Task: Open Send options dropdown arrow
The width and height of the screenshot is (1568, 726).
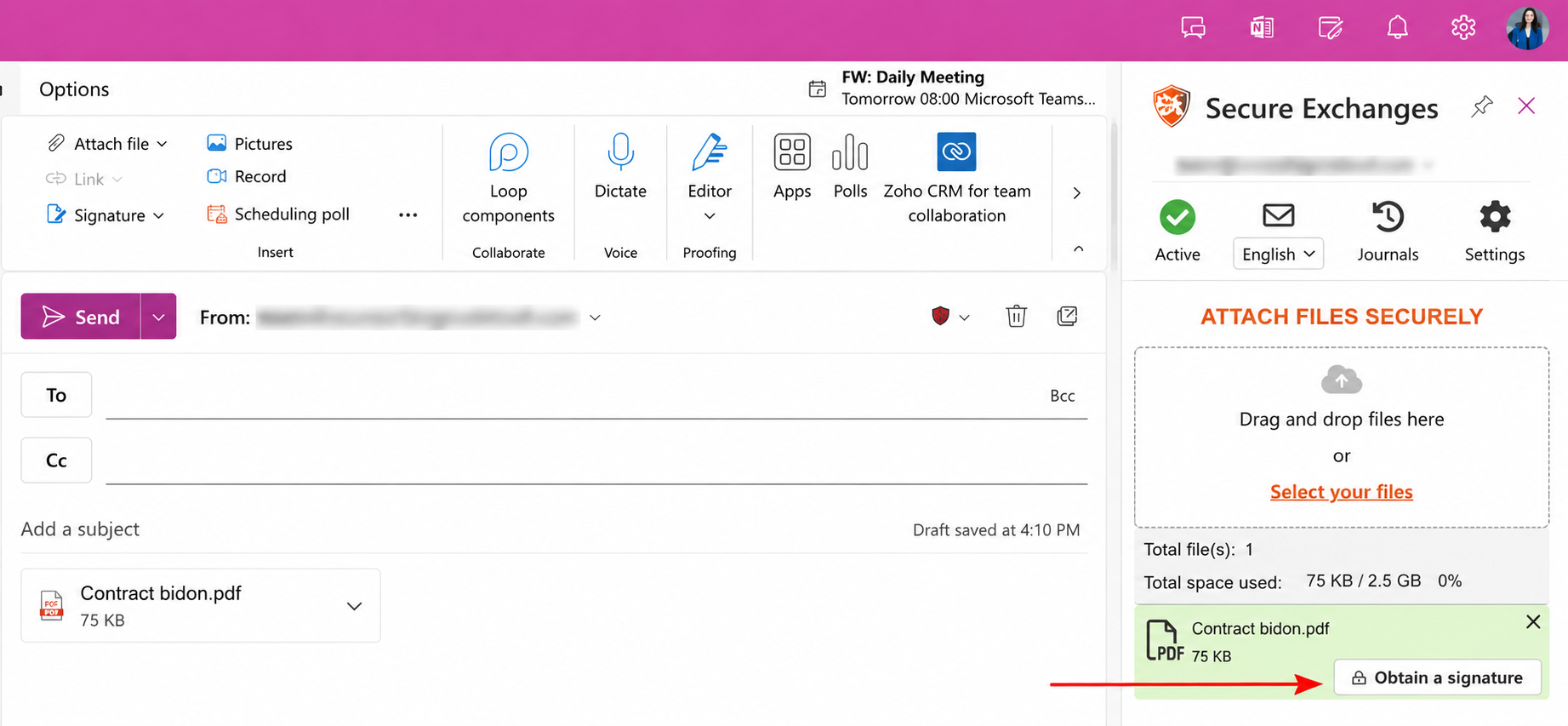Action: pyautogui.click(x=158, y=317)
